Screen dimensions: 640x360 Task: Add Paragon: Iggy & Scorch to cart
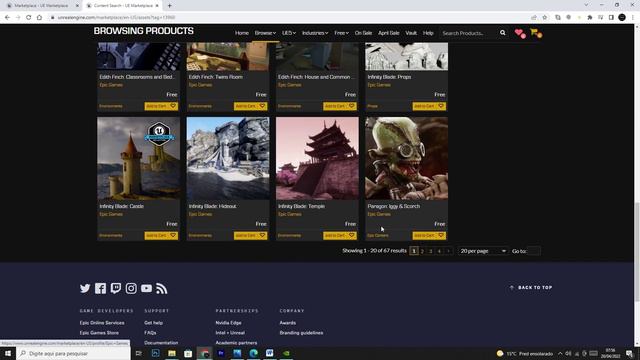click(424, 236)
